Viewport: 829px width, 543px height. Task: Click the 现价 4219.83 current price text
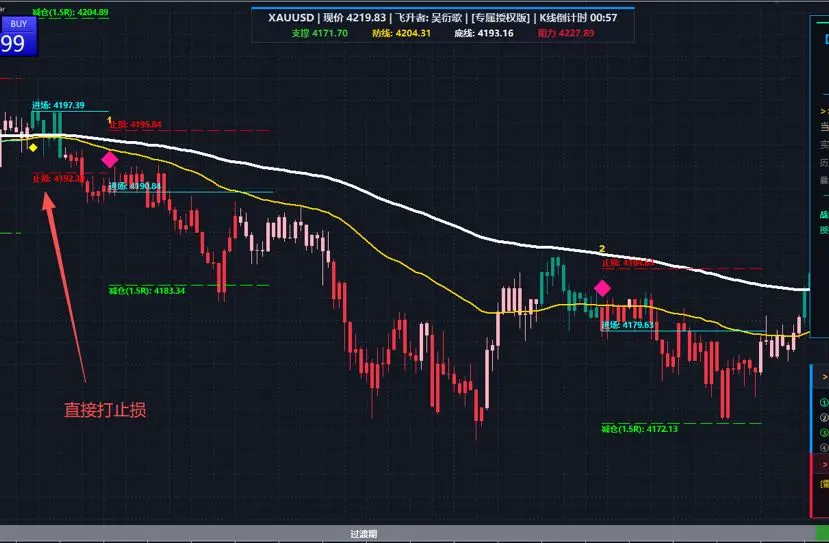[355, 17]
